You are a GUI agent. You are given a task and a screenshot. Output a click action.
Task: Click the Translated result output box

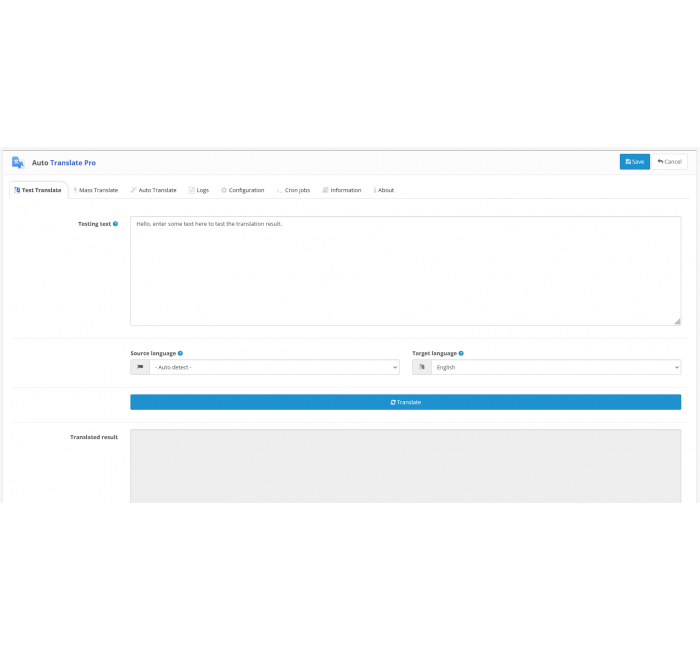click(405, 466)
